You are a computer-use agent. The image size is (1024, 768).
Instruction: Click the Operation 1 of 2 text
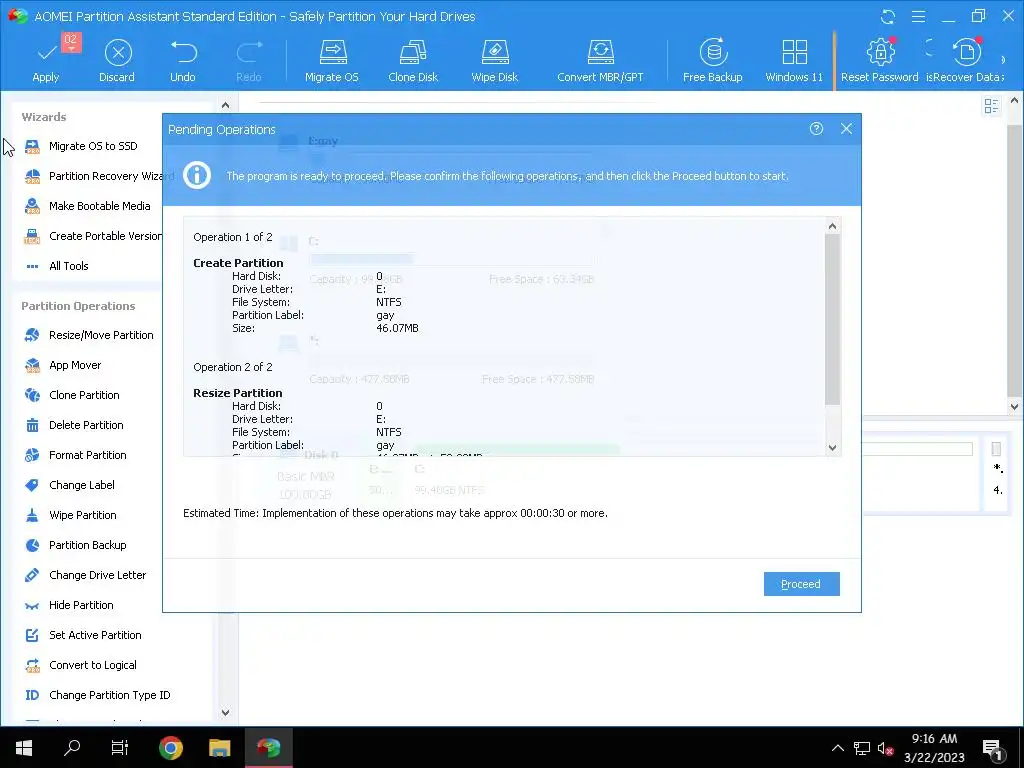coord(233,237)
